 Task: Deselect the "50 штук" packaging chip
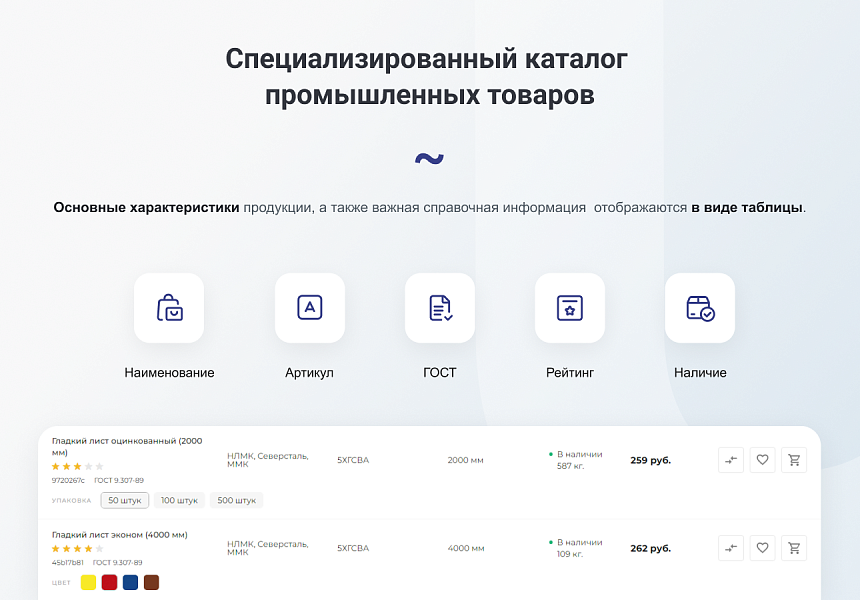(124, 500)
